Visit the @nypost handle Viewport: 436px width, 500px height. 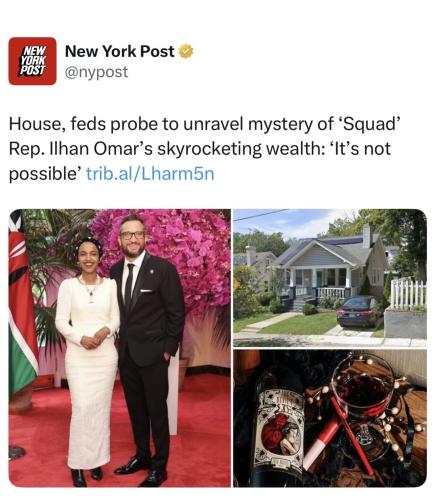(x=96, y=72)
